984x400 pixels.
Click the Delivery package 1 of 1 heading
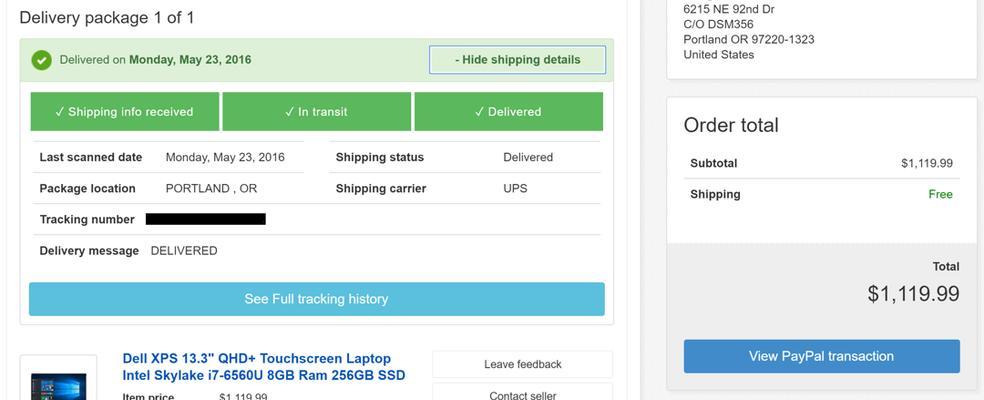[107, 18]
